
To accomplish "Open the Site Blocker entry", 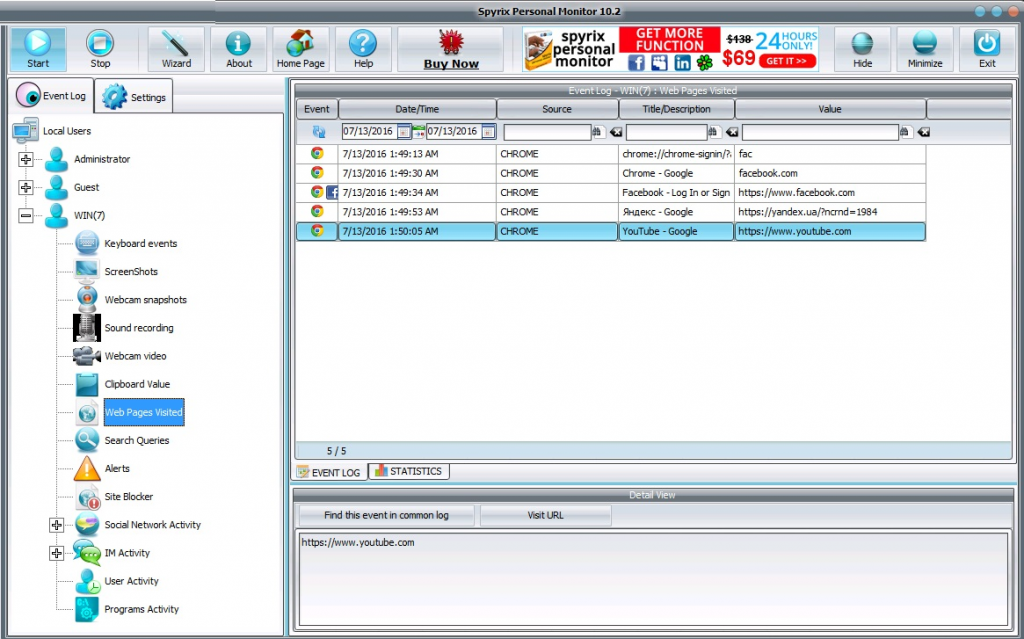I will click(128, 497).
